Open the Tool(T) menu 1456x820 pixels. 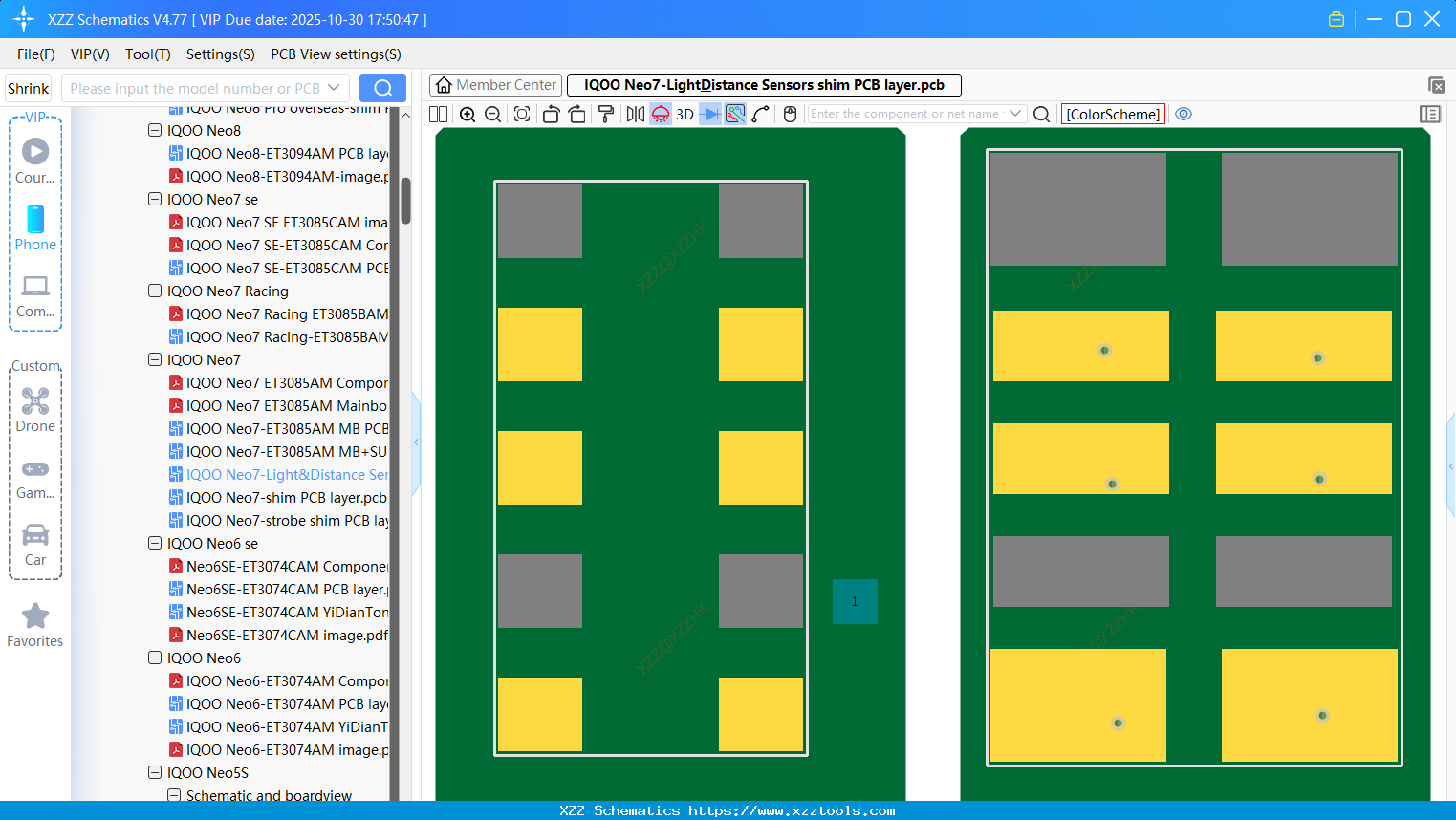[147, 54]
